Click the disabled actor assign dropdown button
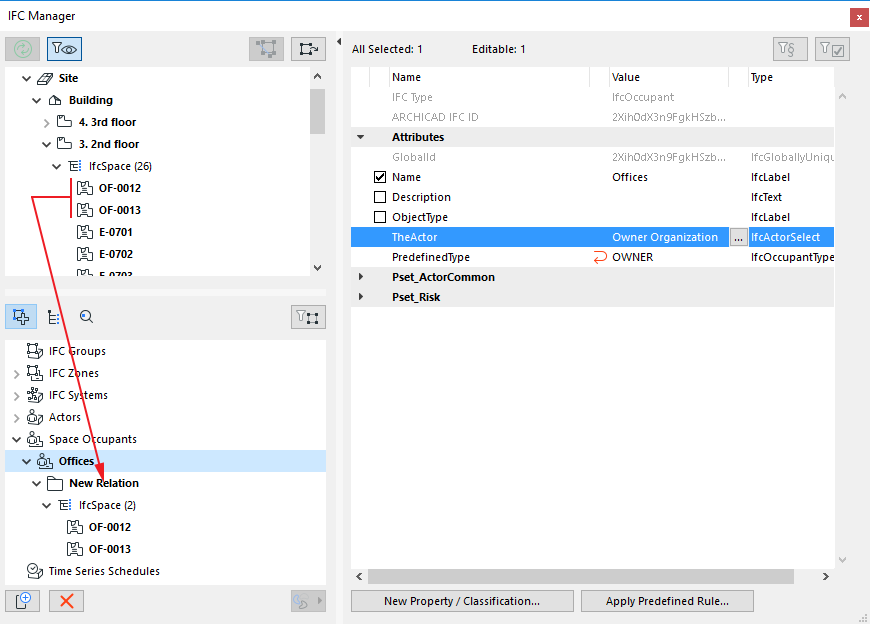This screenshot has height=624, width=870. (308, 601)
